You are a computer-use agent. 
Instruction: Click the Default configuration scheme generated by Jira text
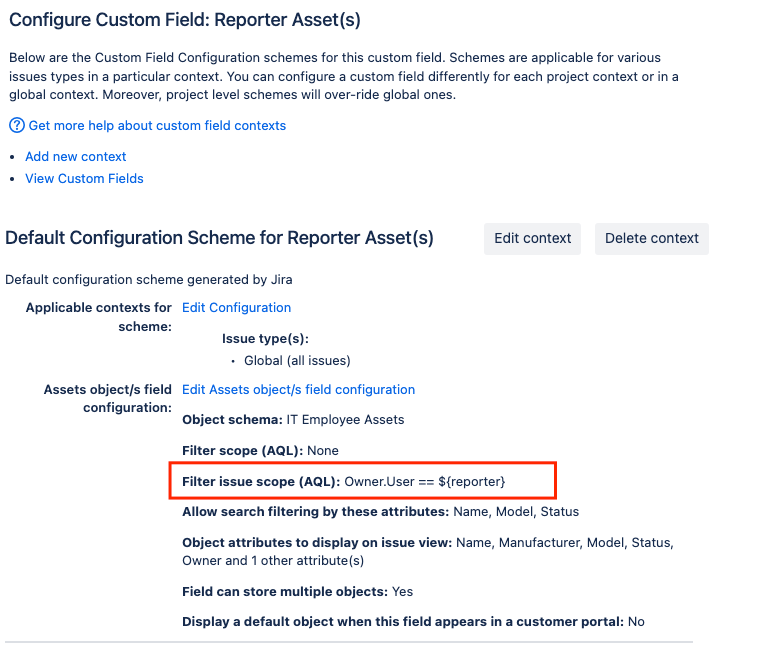(x=149, y=280)
